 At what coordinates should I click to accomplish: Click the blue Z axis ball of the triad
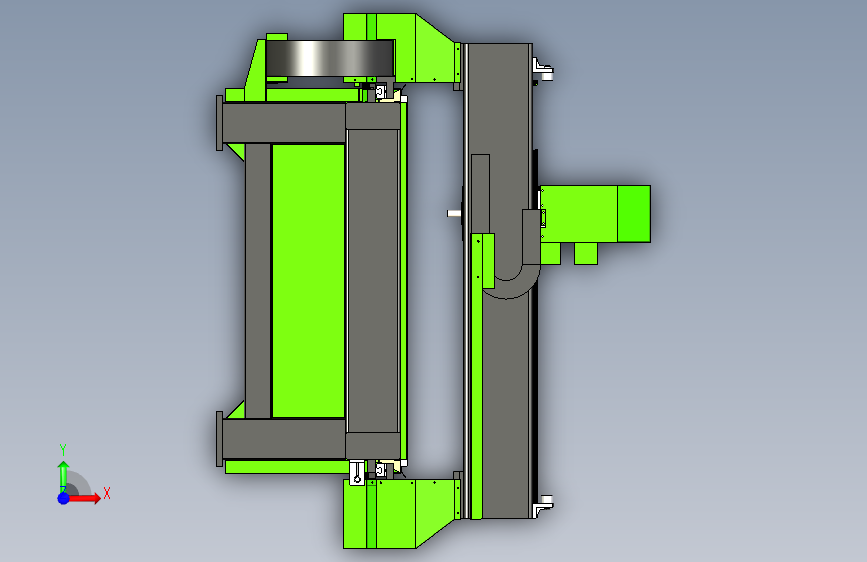63,498
